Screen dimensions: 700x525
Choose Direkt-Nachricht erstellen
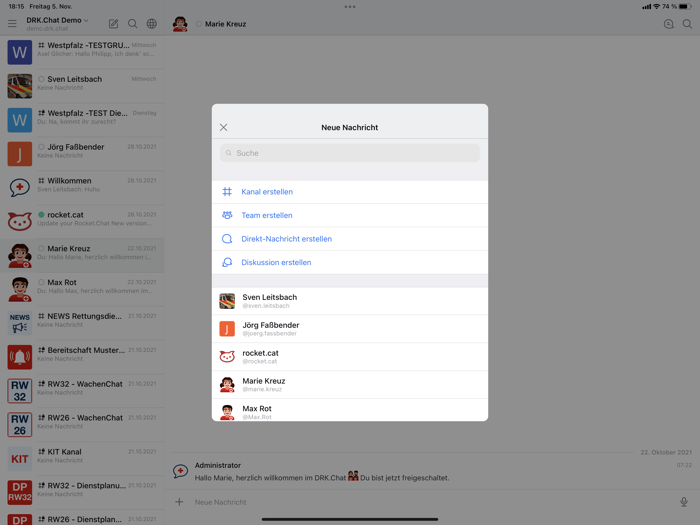(350, 239)
